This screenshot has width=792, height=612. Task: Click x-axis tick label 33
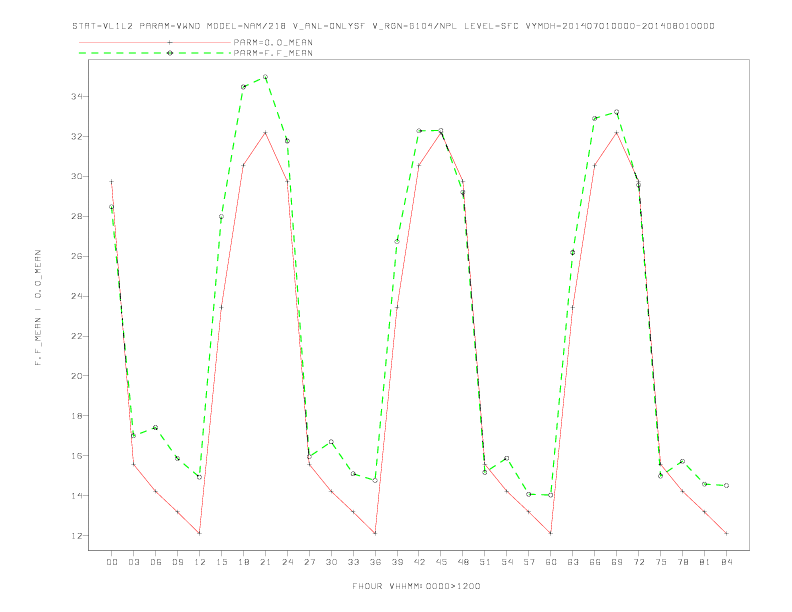pyautogui.click(x=353, y=562)
